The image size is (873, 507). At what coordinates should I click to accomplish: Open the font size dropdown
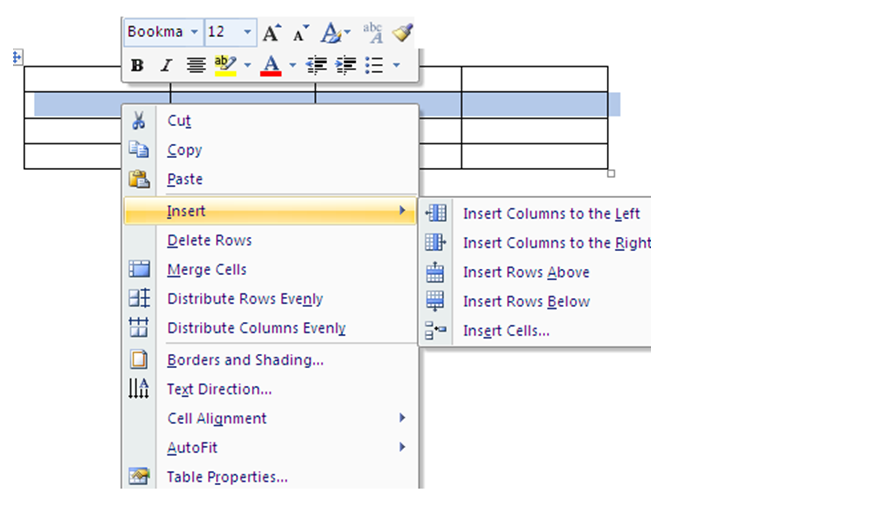[x=247, y=32]
